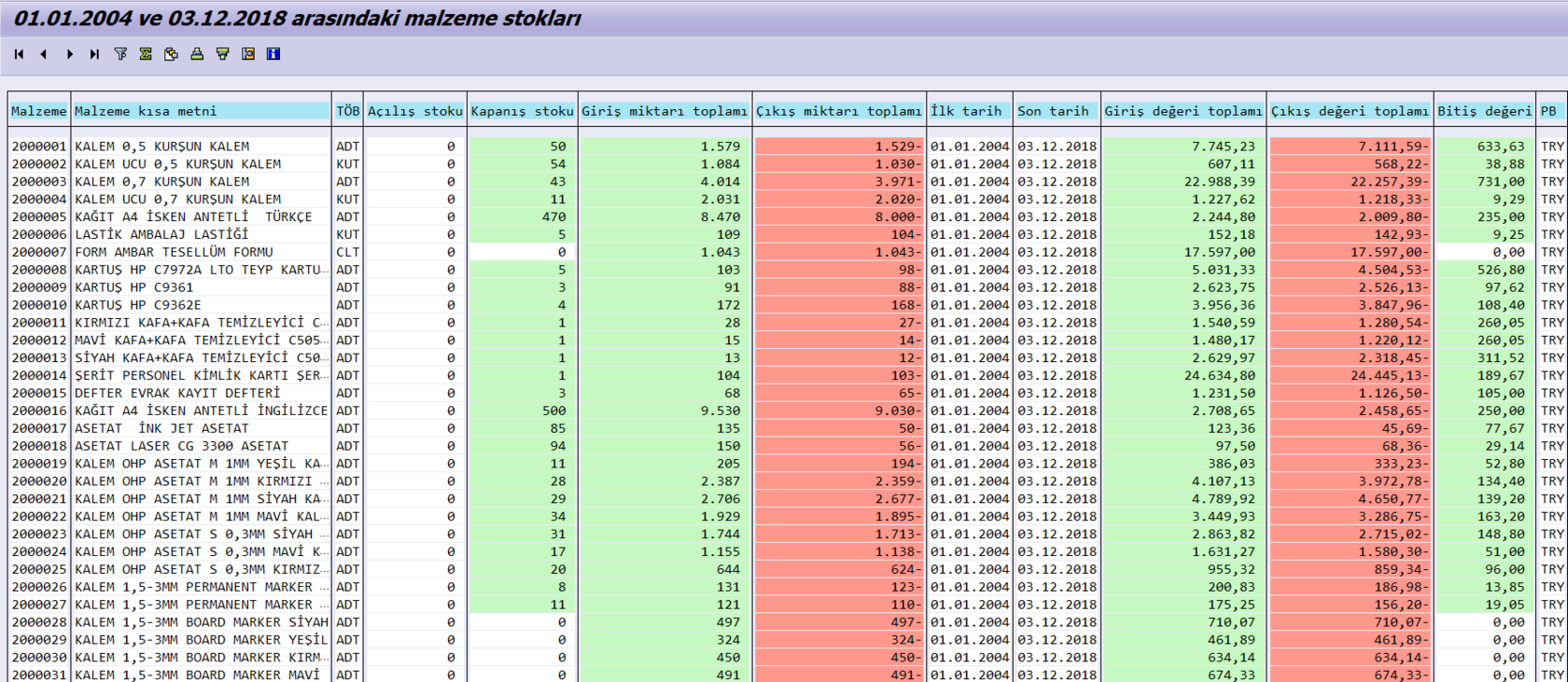Select the Çıkış miktarı toplamı column header

point(839,111)
